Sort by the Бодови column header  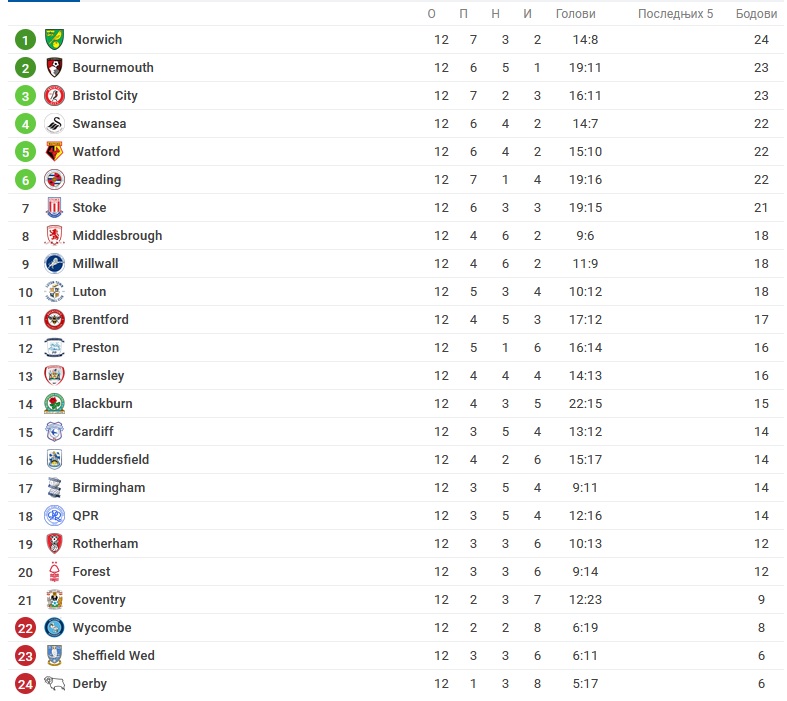click(756, 14)
